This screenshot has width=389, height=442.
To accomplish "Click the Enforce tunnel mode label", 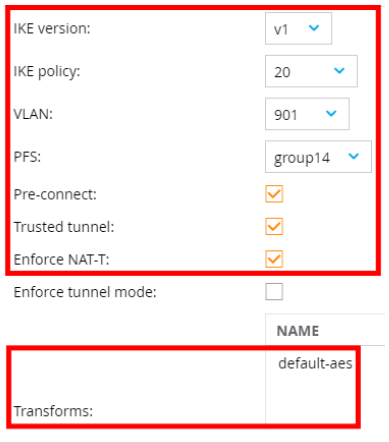I will (85, 292).
